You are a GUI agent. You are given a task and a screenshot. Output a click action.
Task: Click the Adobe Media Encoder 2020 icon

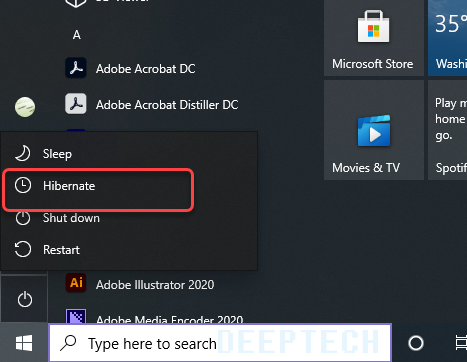pyautogui.click(x=76, y=317)
